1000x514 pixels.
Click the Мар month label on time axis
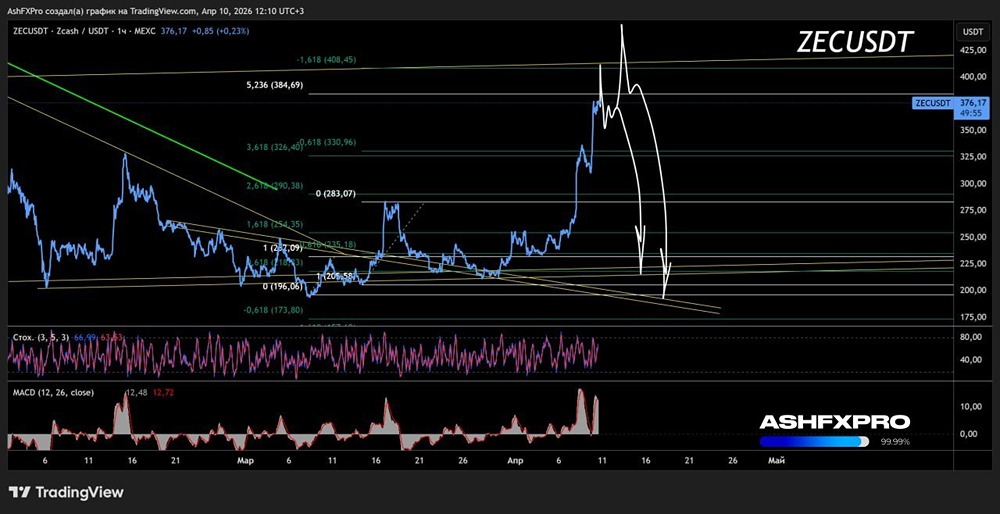(244, 460)
